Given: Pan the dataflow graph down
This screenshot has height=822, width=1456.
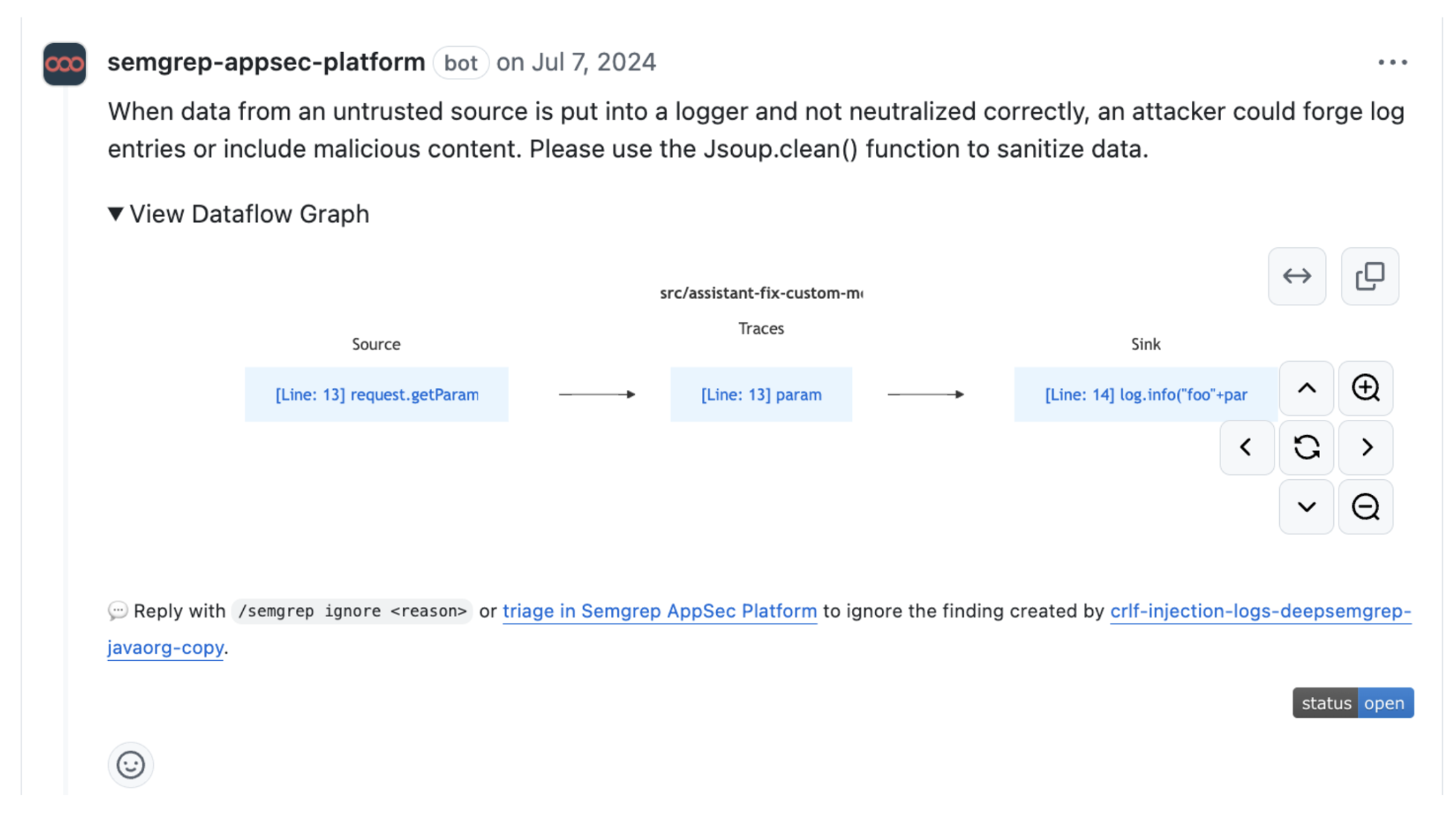Looking at the screenshot, I should click(x=1307, y=507).
